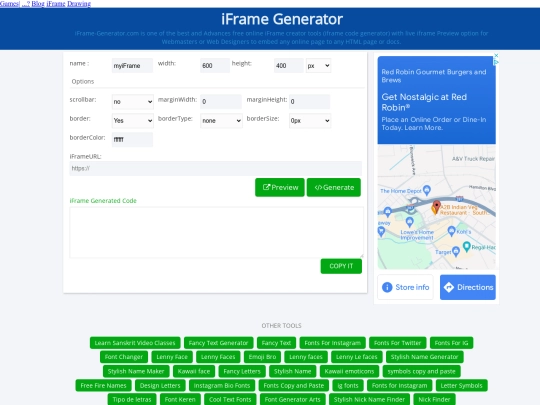Focus the width input field
The height and width of the screenshot is (405, 540).
(x=215, y=65)
